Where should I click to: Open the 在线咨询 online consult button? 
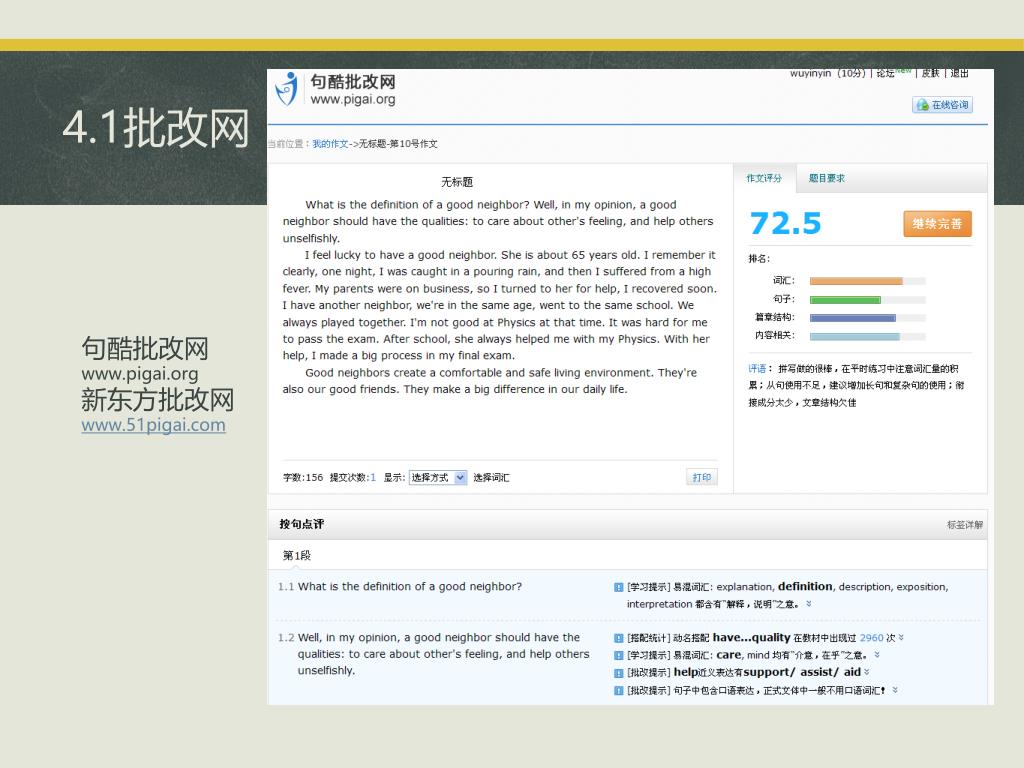tap(942, 104)
